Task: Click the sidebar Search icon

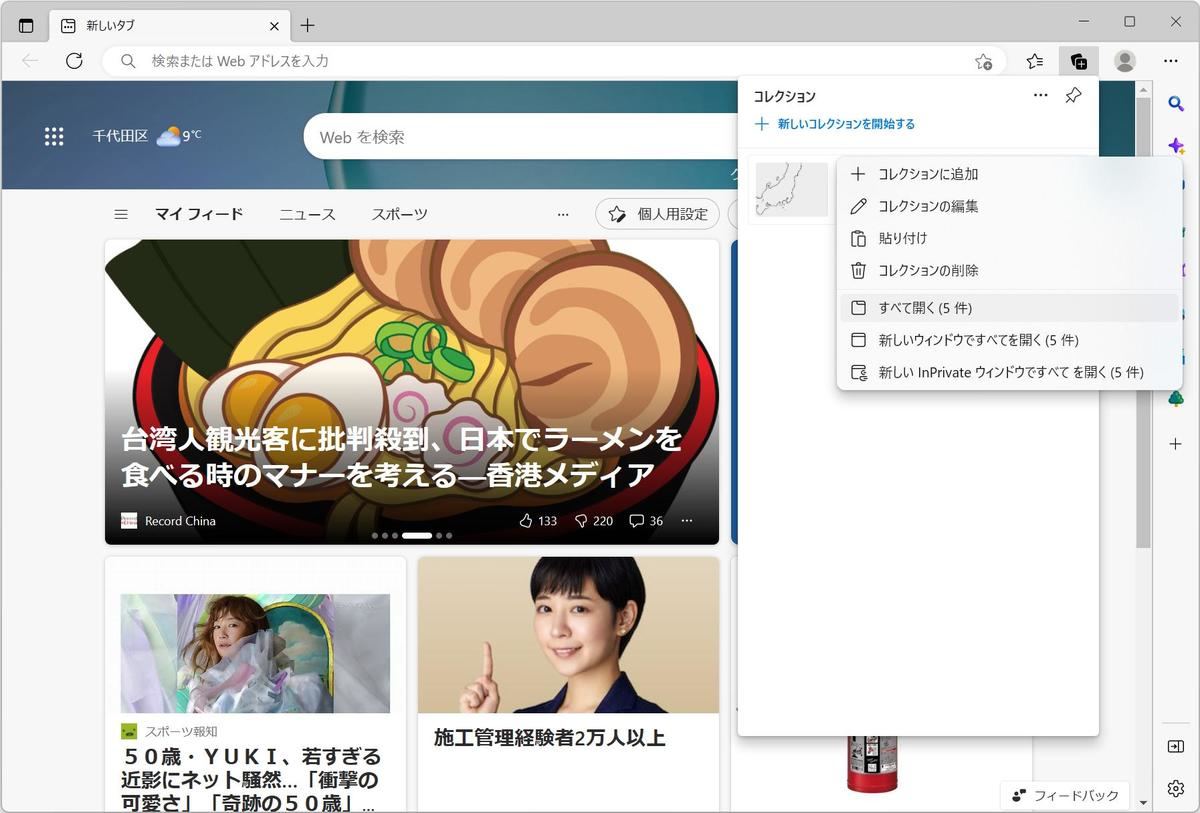Action: (1176, 104)
